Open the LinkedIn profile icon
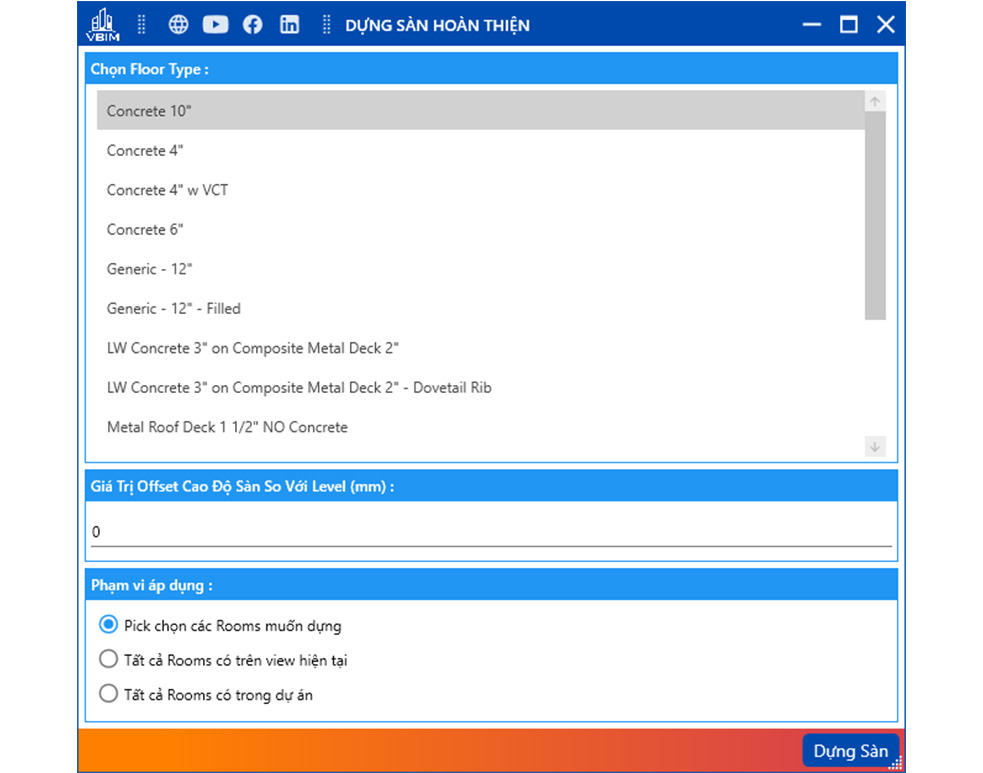The width and height of the screenshot is (983, 773). [x=289, y=25]
